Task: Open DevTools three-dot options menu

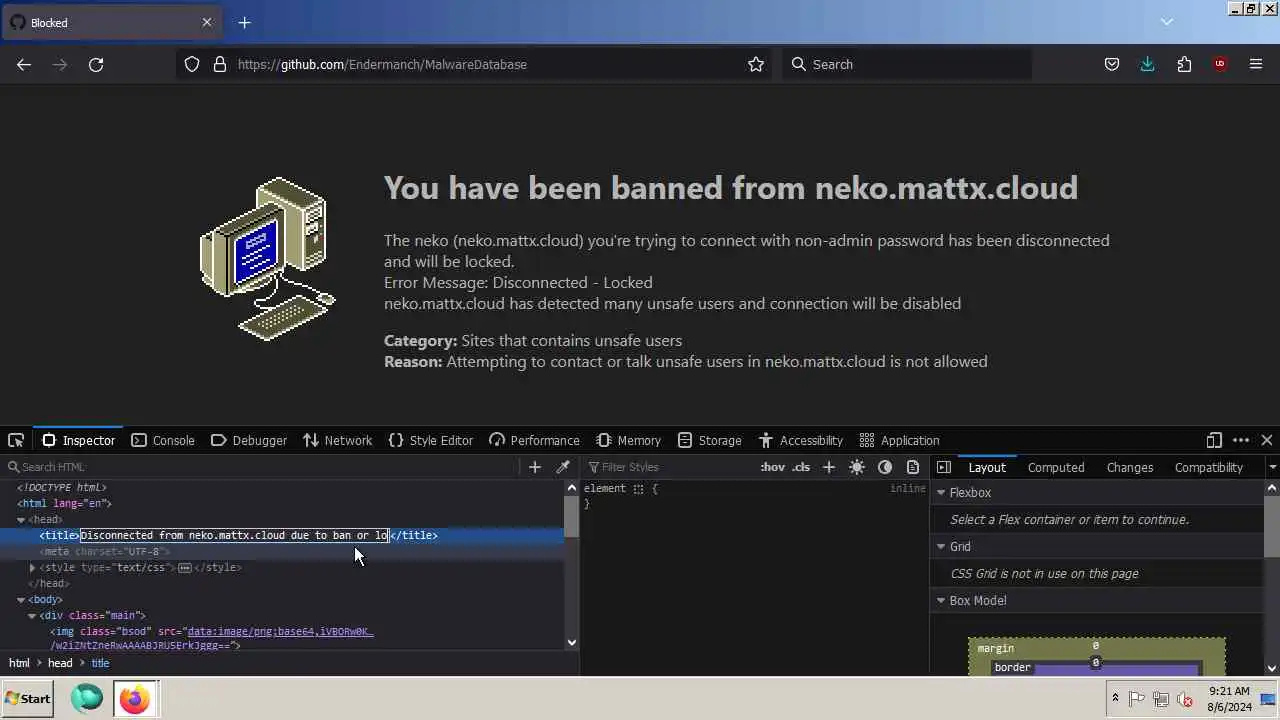Action: pyautogui.click(x=1241, y=440)
